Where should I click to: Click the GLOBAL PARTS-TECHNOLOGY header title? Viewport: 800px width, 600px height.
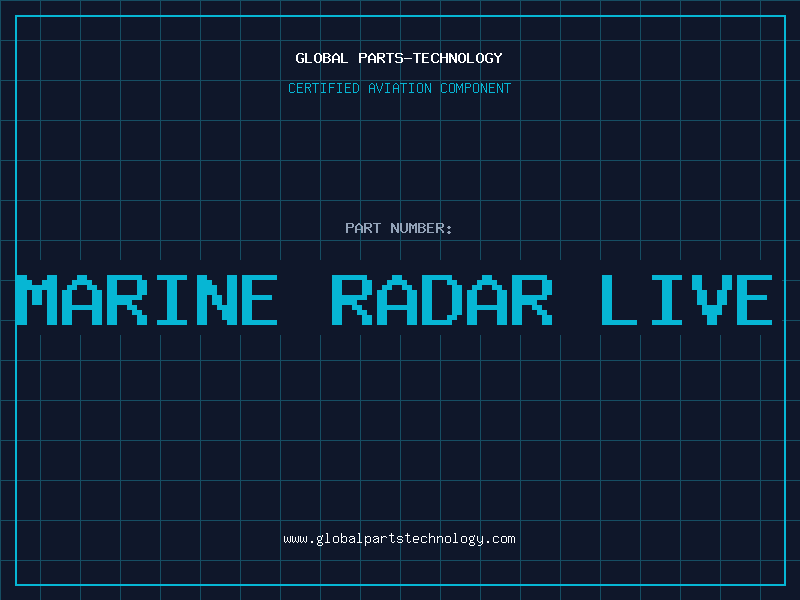[399, 58]
